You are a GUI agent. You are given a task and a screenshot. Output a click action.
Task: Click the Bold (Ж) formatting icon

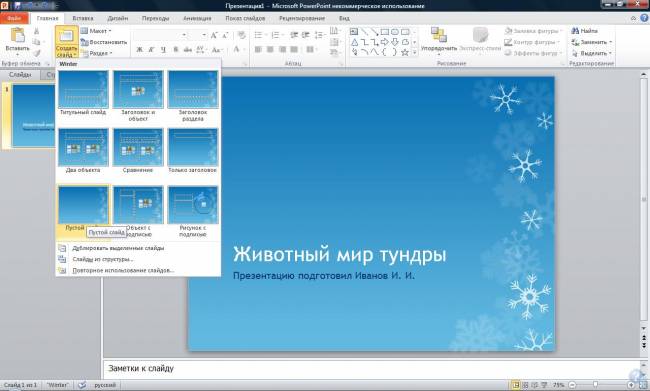[140, 50]
